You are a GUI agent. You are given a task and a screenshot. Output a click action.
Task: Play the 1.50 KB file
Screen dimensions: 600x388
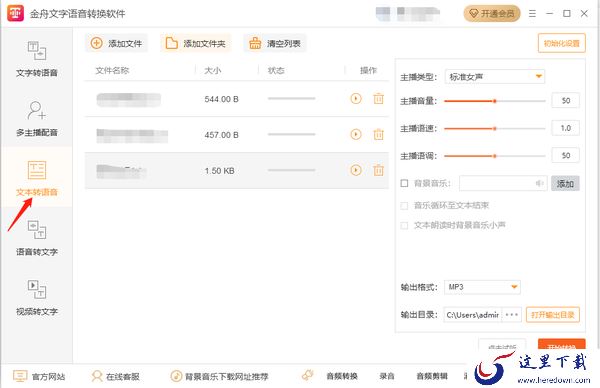pyautogui.click(x=356, y=170)
